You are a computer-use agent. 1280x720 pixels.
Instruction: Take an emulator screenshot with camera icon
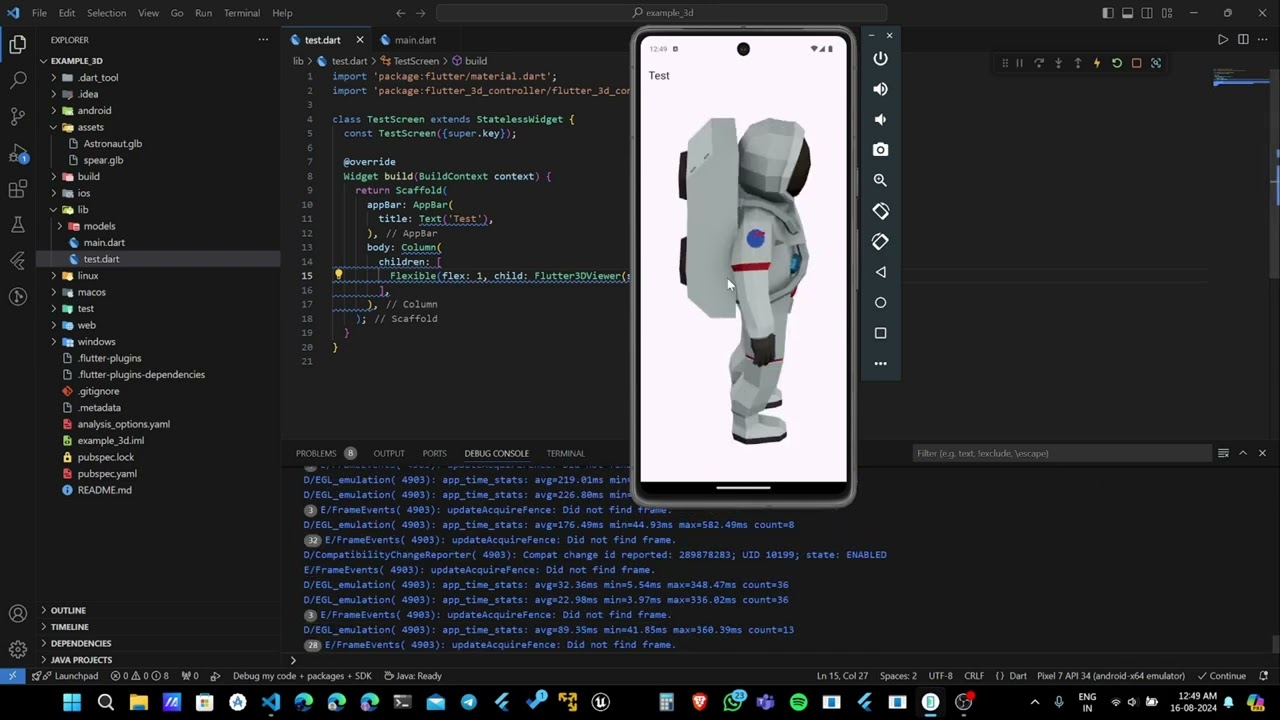[x=880, y=150]
